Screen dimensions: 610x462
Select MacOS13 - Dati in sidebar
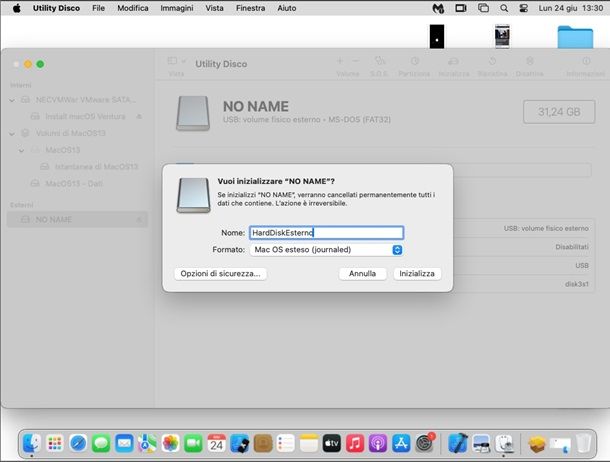pos(74,184)
